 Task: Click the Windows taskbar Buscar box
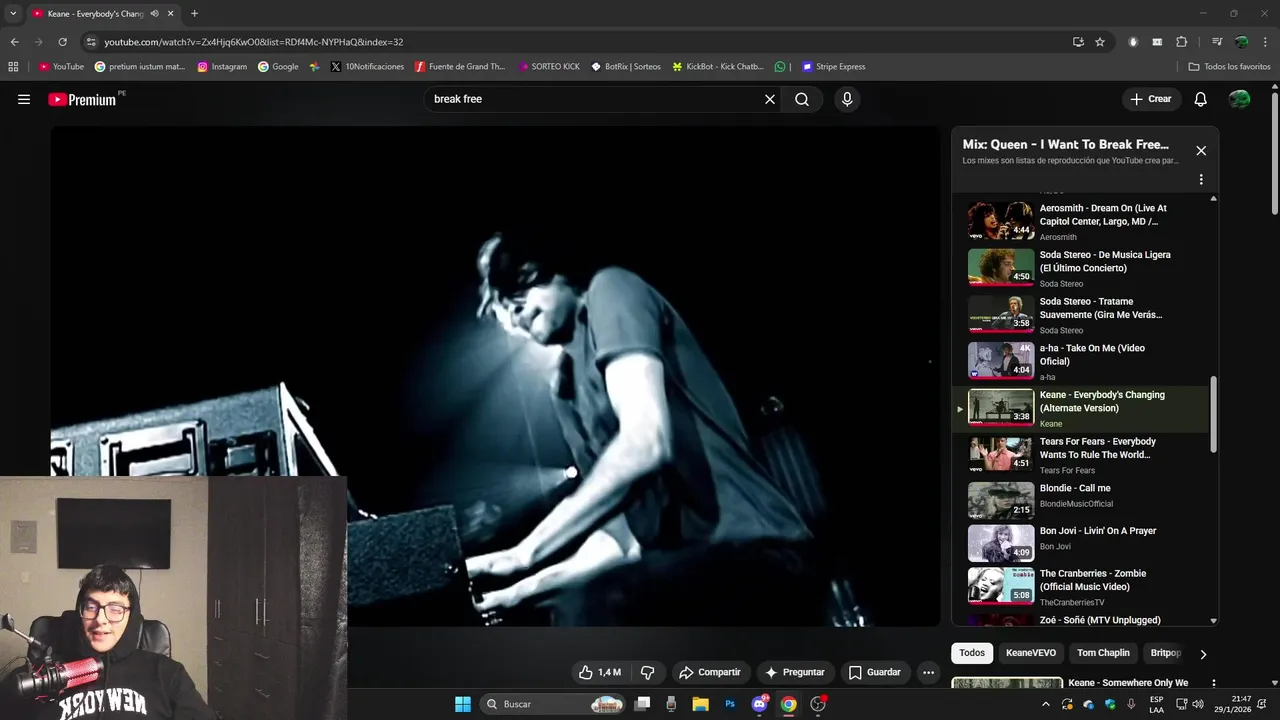pyautogui.click(x=554, y=704)
